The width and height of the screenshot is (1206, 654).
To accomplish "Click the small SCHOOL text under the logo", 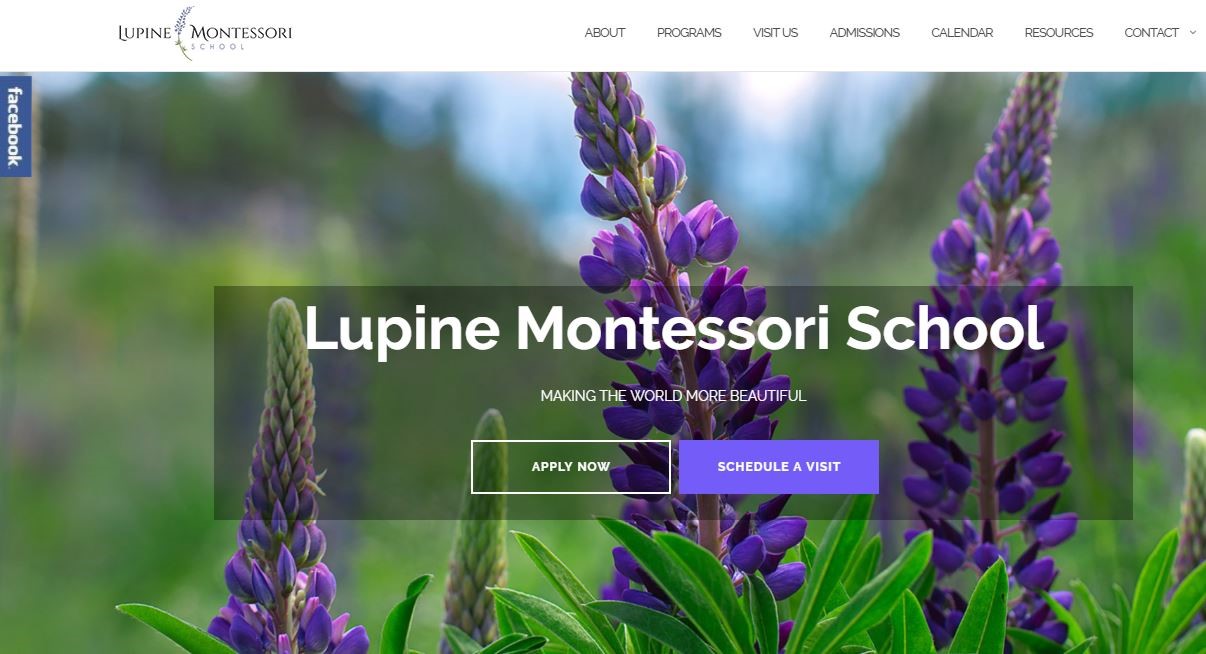I will [217, 47].
